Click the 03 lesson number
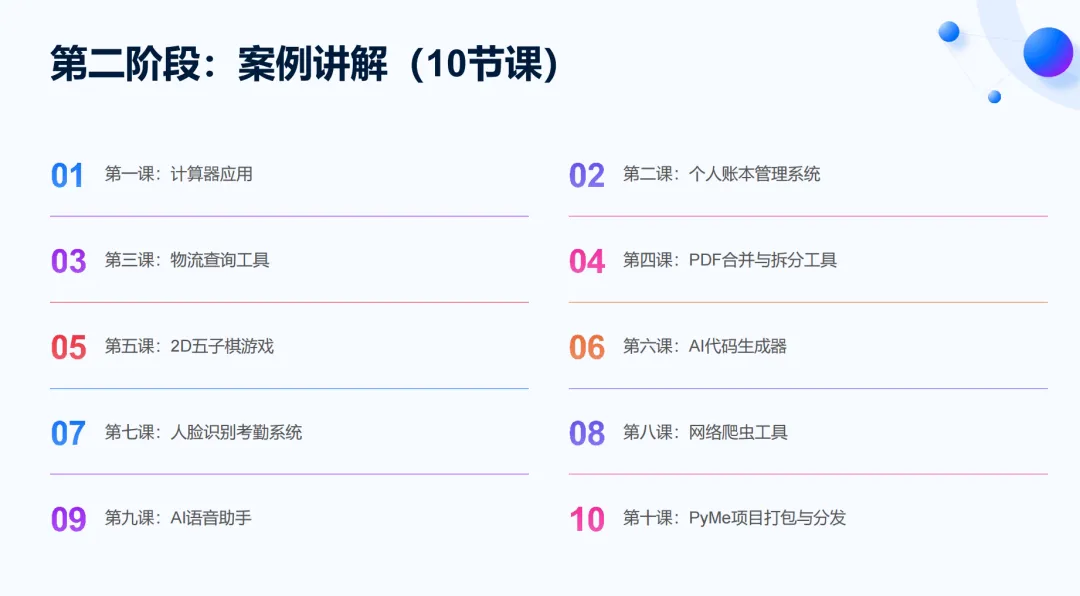 [68, 261]
